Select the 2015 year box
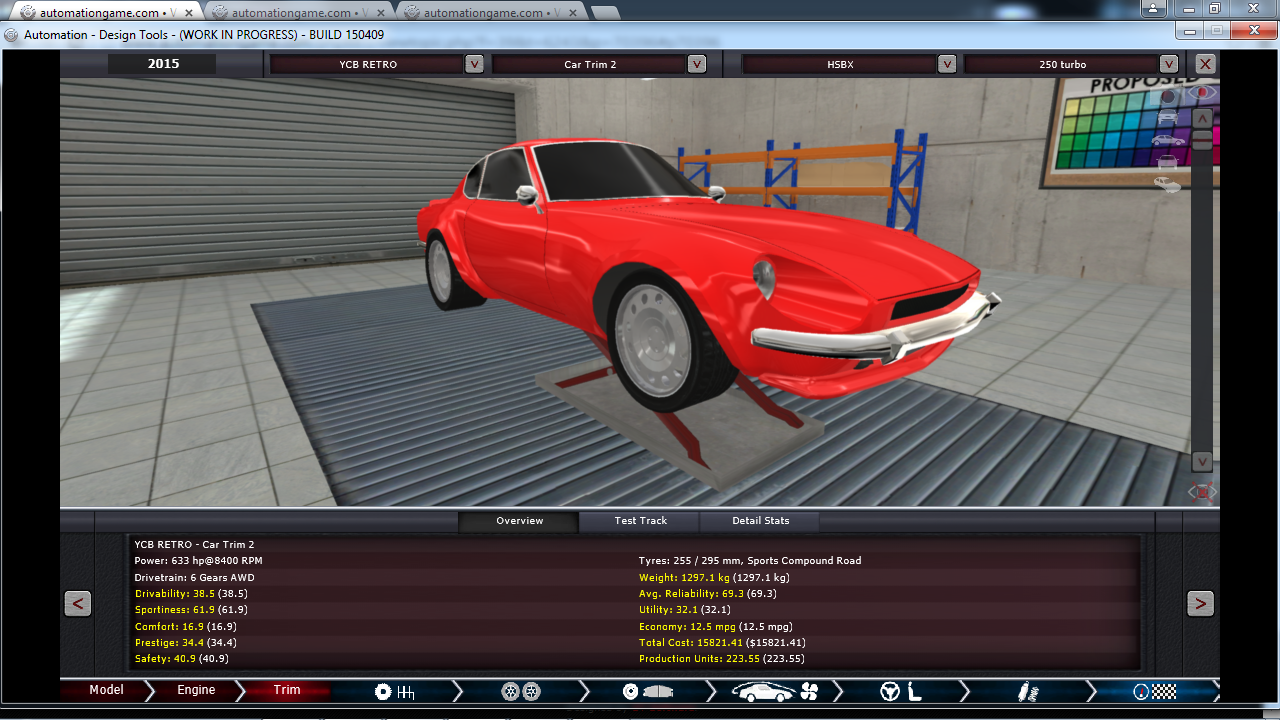1280x720 pixels. point(163,64)
